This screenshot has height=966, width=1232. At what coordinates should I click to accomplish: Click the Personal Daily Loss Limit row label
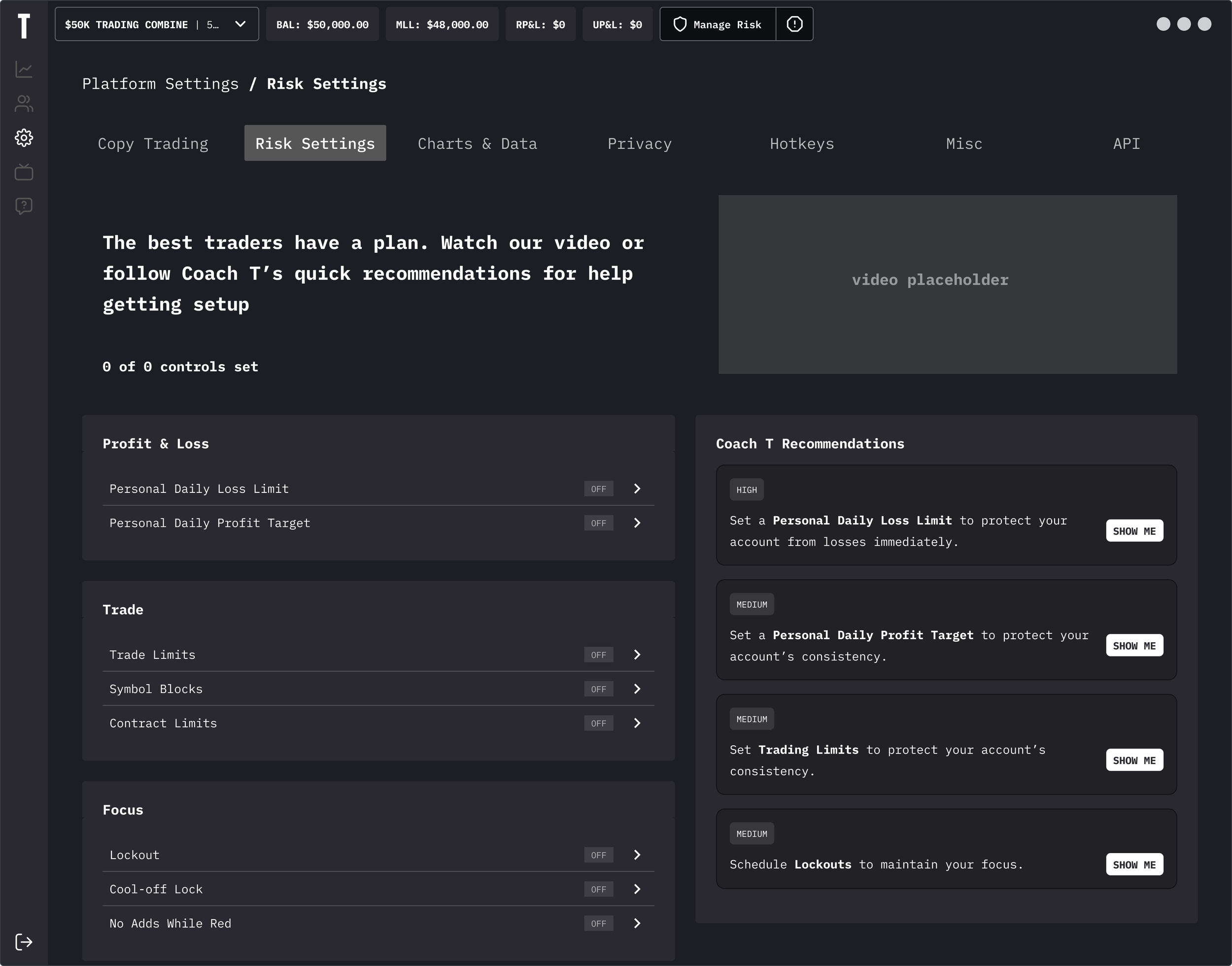click(199, 488)
